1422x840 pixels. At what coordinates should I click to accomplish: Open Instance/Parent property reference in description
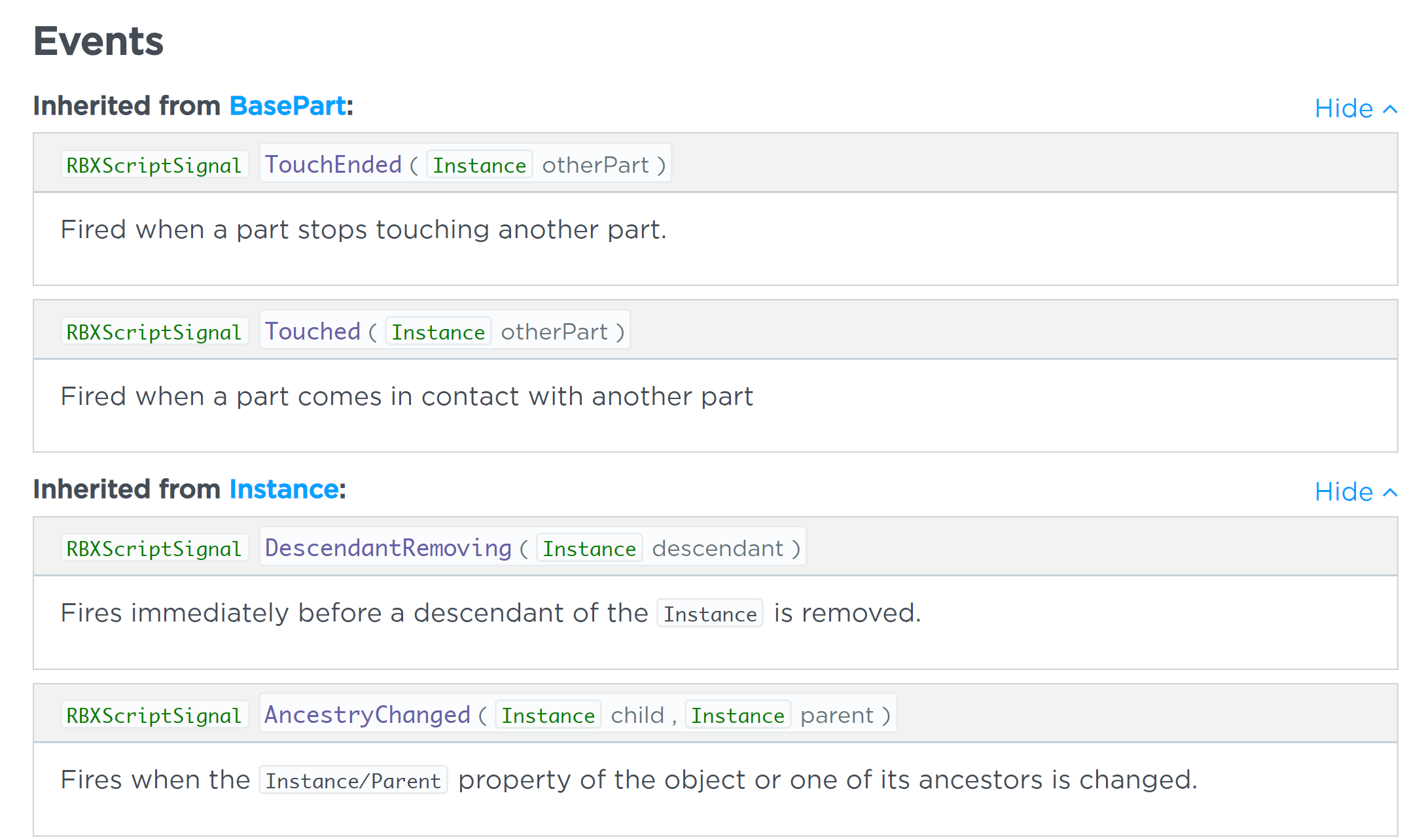tap(353, 780)
